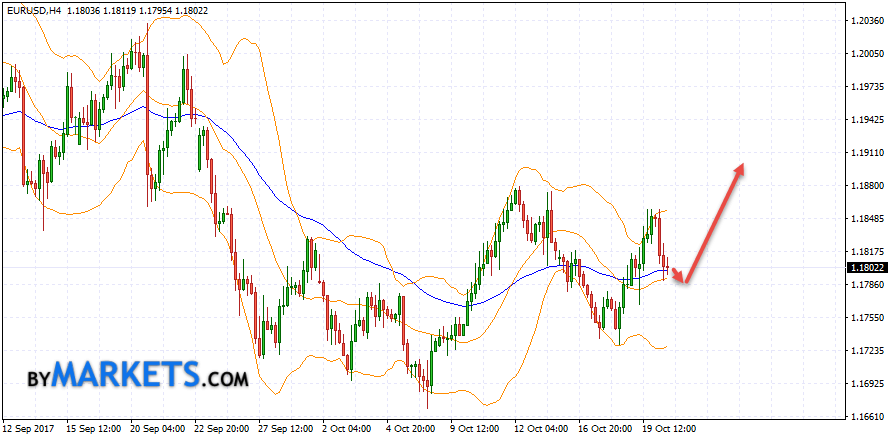Click the 1.18800 price level label
Viewport: 888px width, 440px height.
866,186
